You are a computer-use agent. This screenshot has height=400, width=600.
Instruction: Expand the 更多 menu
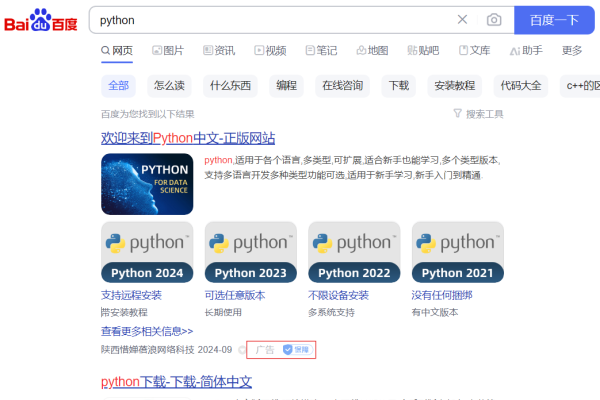(572, 51)
